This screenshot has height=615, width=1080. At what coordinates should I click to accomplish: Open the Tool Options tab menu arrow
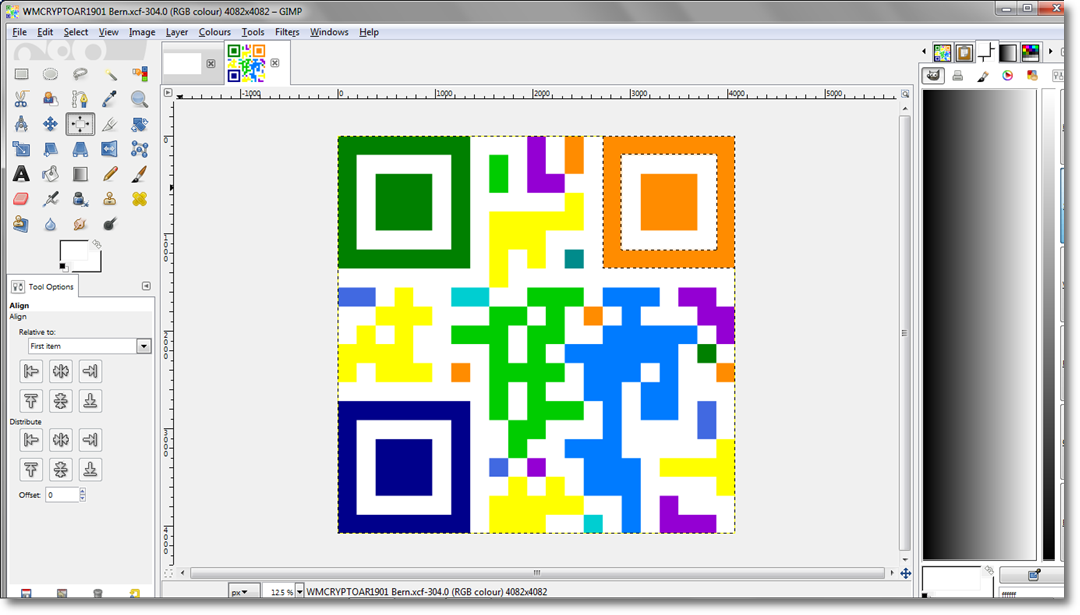pos(146,286)
